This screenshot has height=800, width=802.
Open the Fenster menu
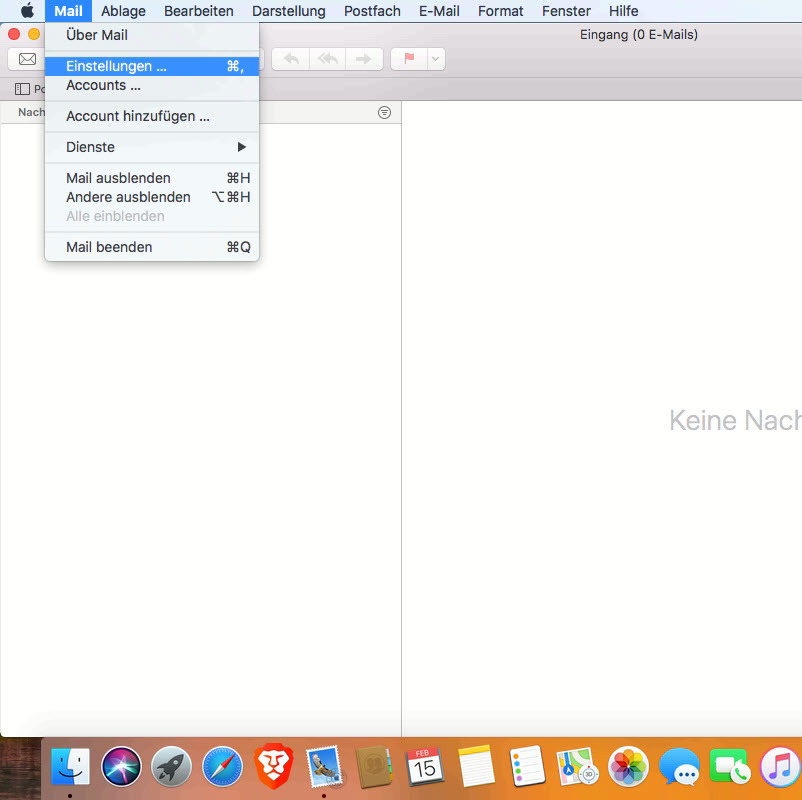pos(566,11)
